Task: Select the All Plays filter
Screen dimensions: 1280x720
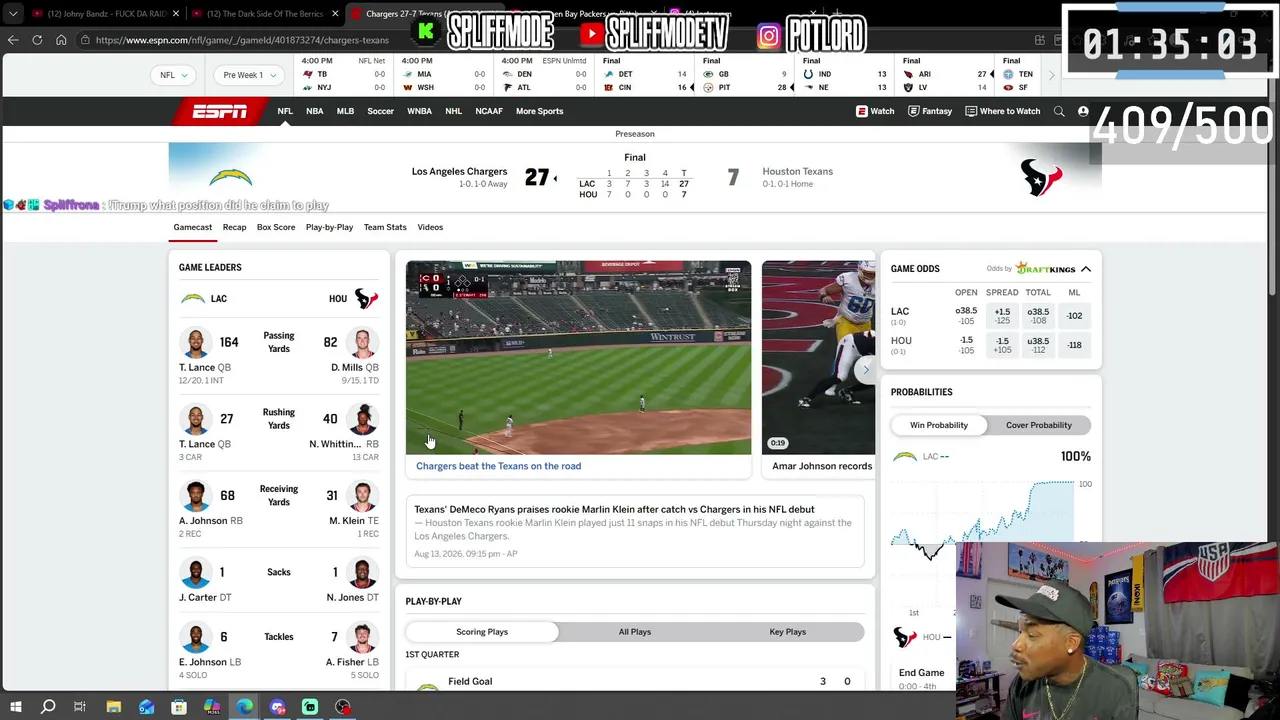Action: click(x=635, y=632)
